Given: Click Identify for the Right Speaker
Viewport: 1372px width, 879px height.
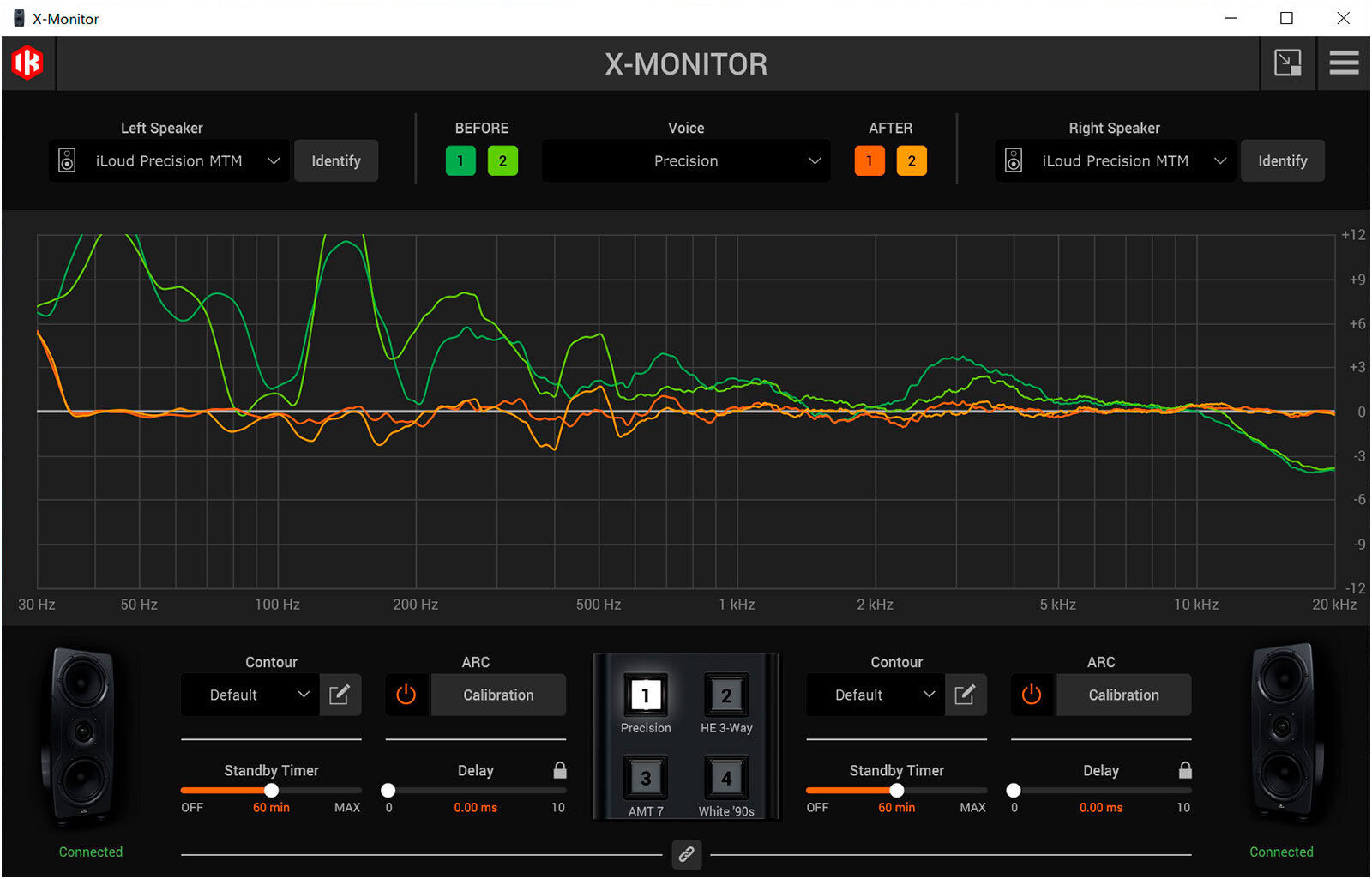Looking at the screenshot, I should tap(1282, 160).
